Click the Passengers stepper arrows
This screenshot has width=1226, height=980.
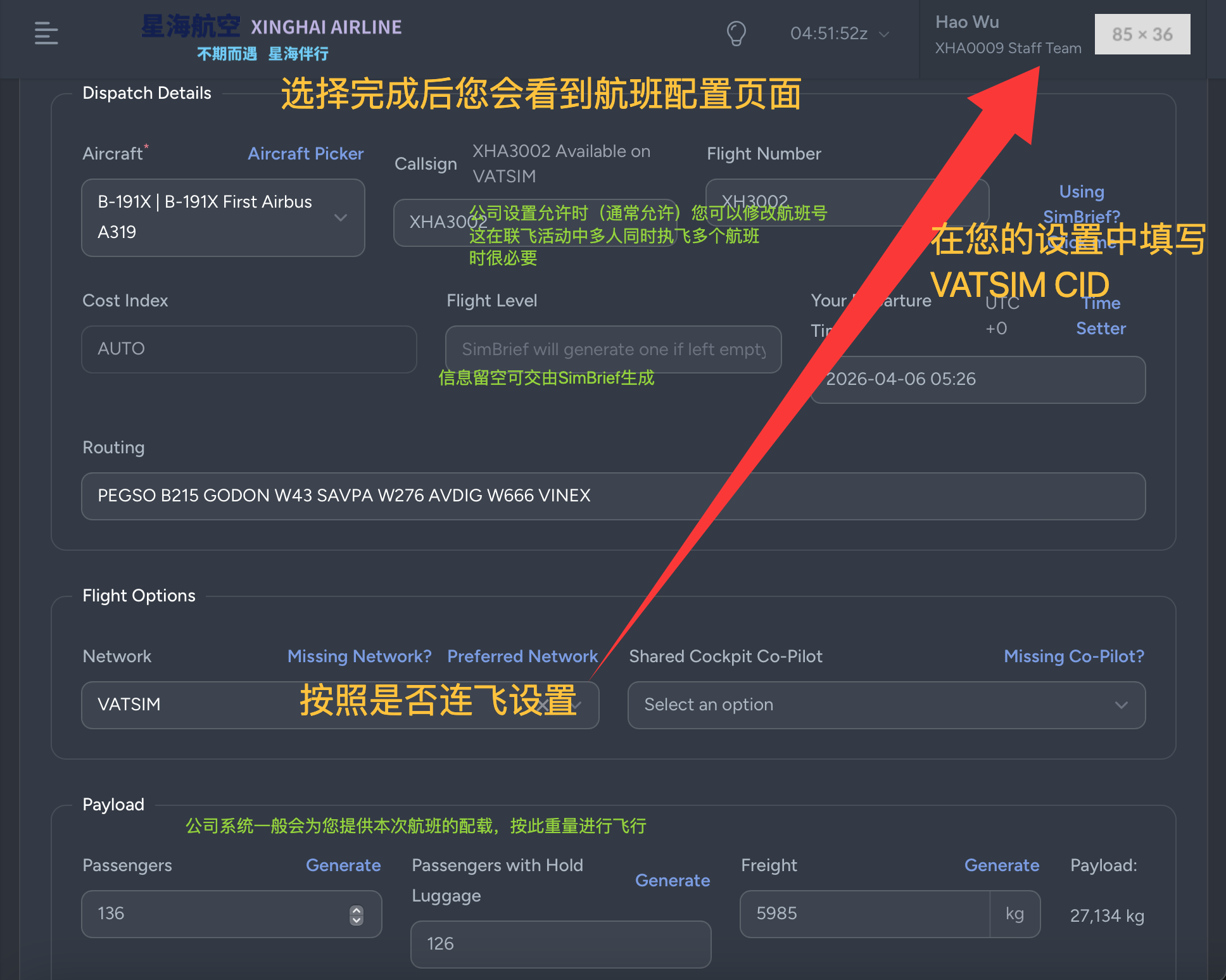pos(357,914)
